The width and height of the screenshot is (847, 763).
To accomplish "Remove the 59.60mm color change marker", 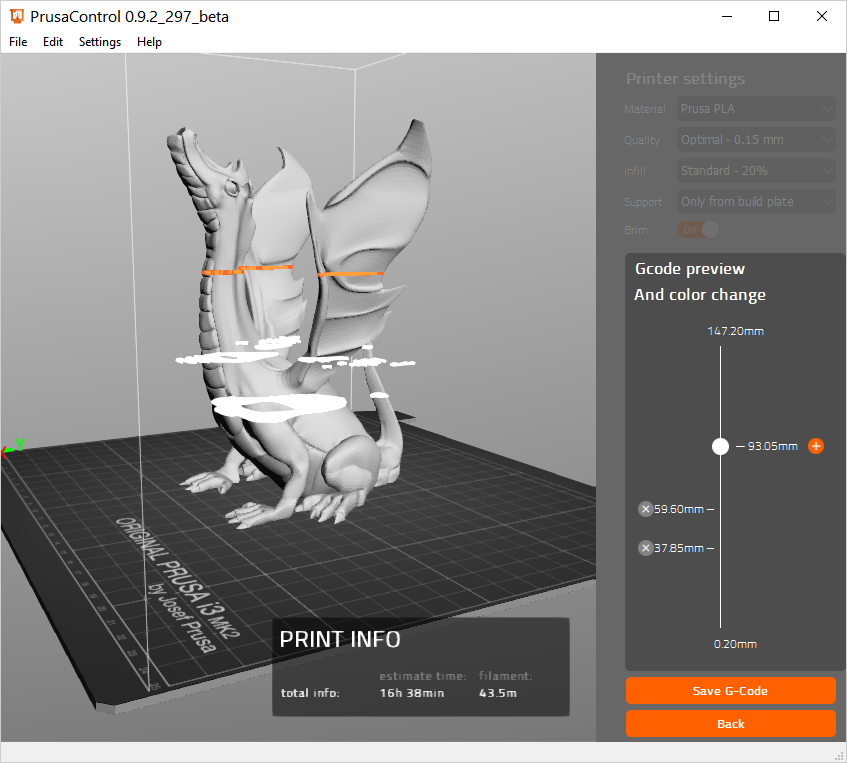I will 645,509.
